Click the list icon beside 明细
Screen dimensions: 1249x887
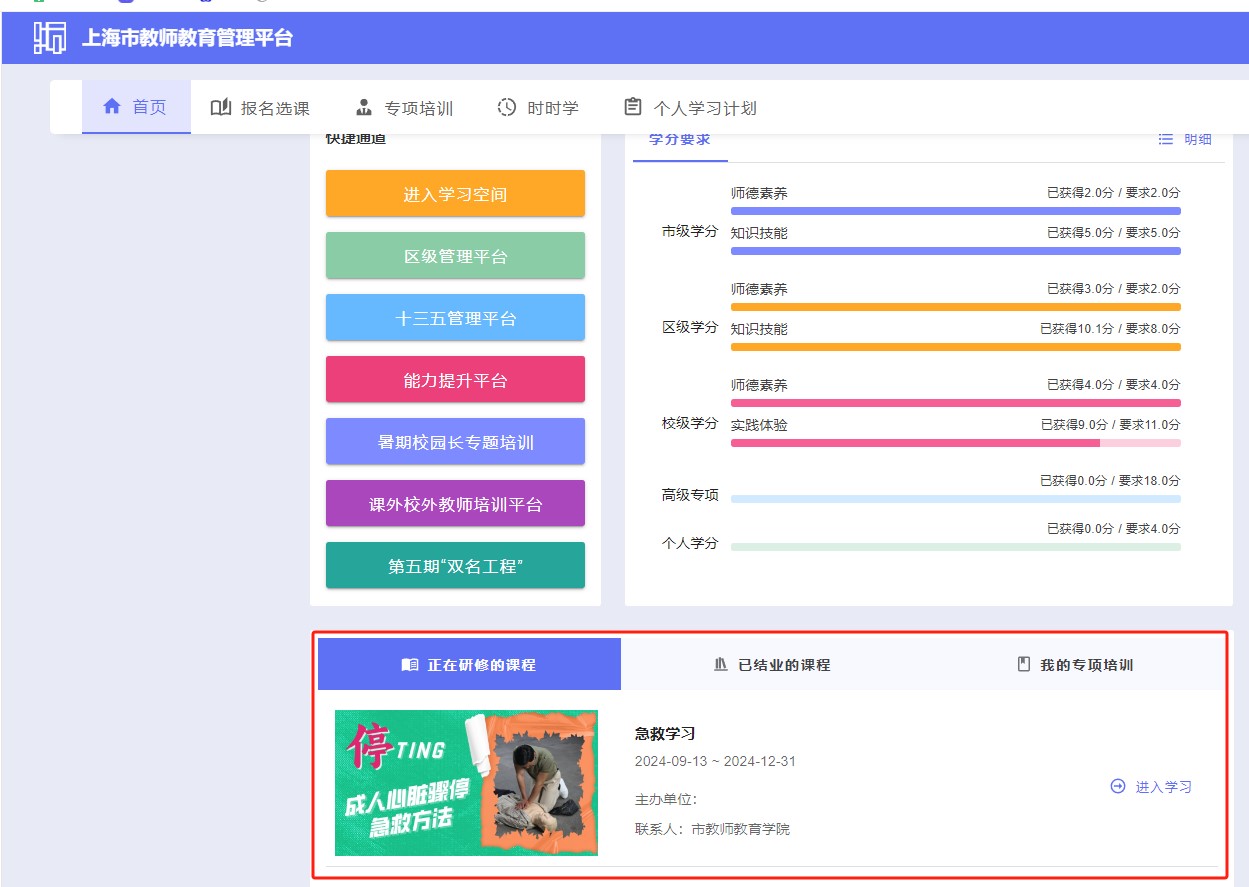(x=1166, y=139)
